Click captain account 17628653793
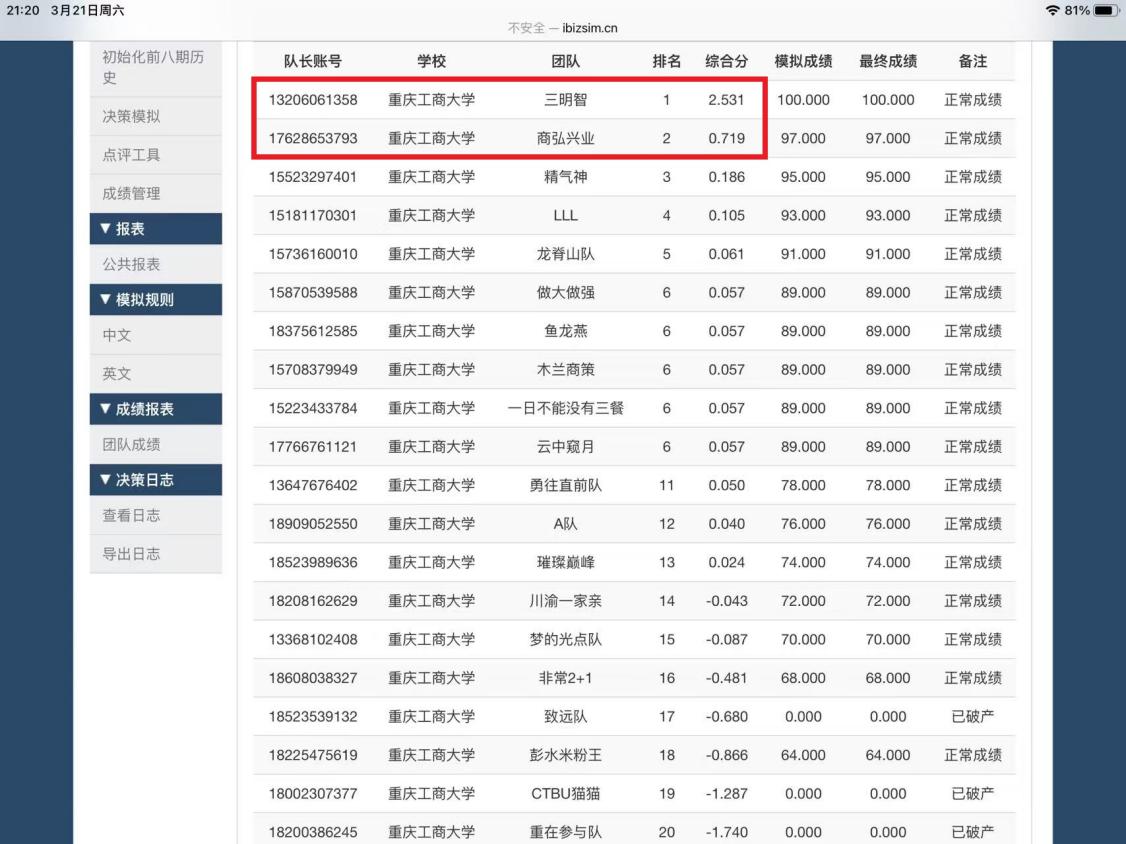 pos(312,138)
